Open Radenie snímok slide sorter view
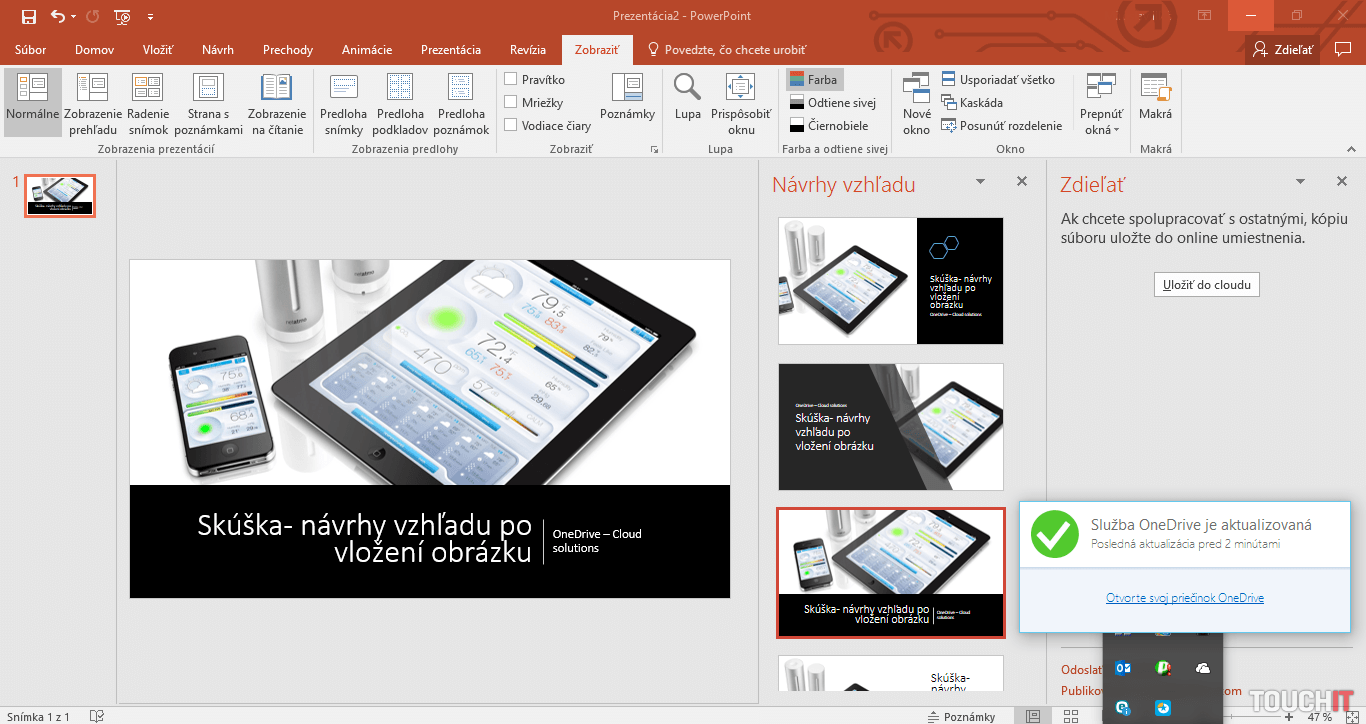1366x724 pixels. point(148,89)
